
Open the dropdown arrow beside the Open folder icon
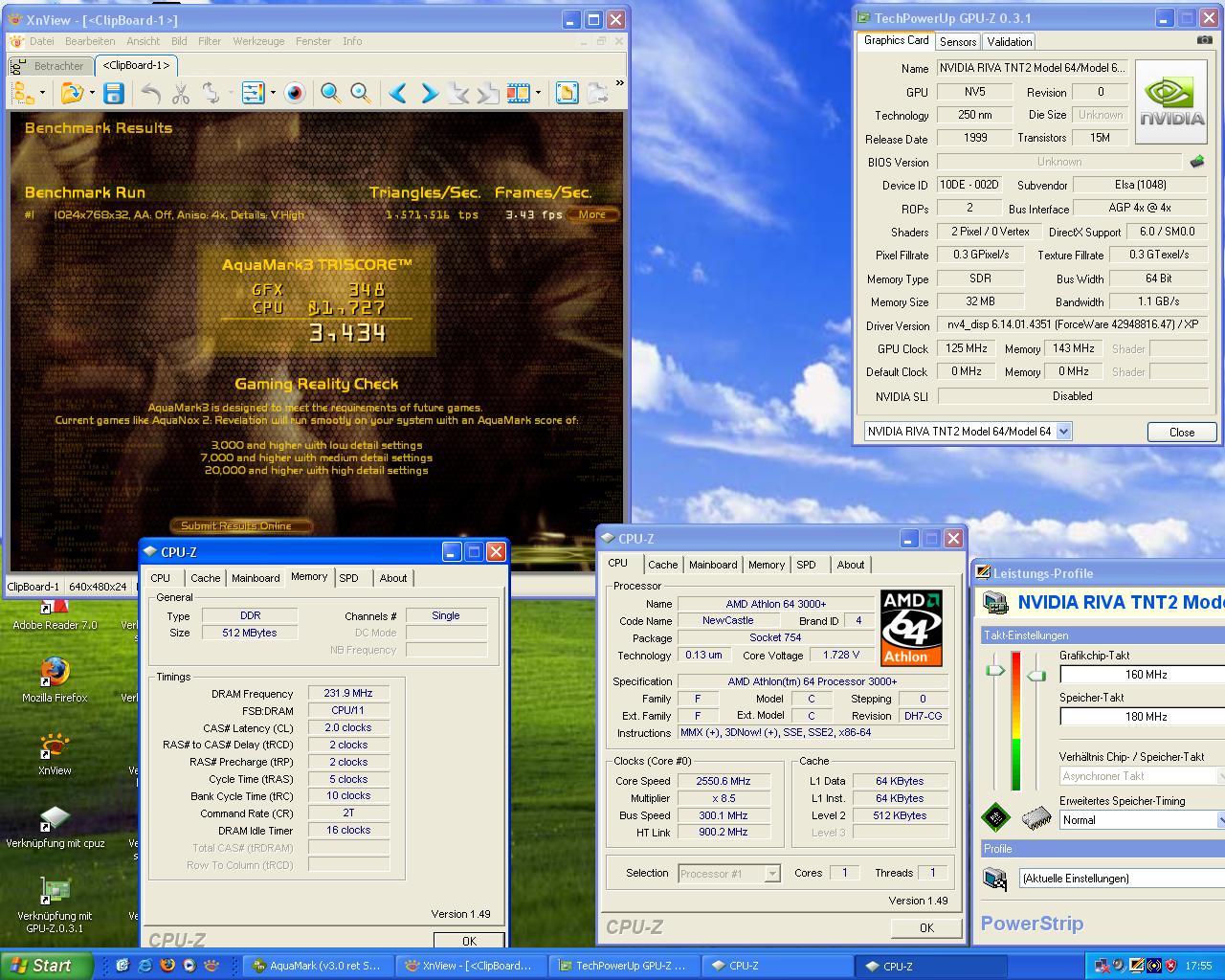[x=92, y=94]
